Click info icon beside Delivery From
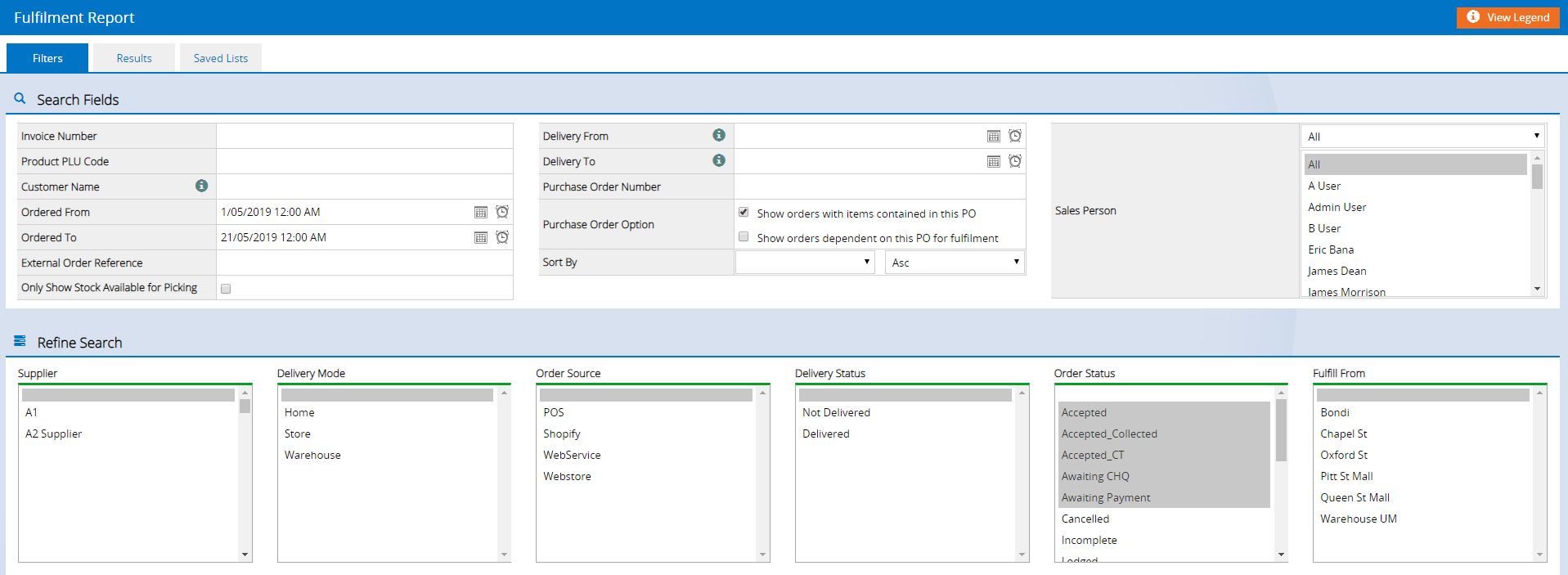1568x575 pixels. click(719, 135)
